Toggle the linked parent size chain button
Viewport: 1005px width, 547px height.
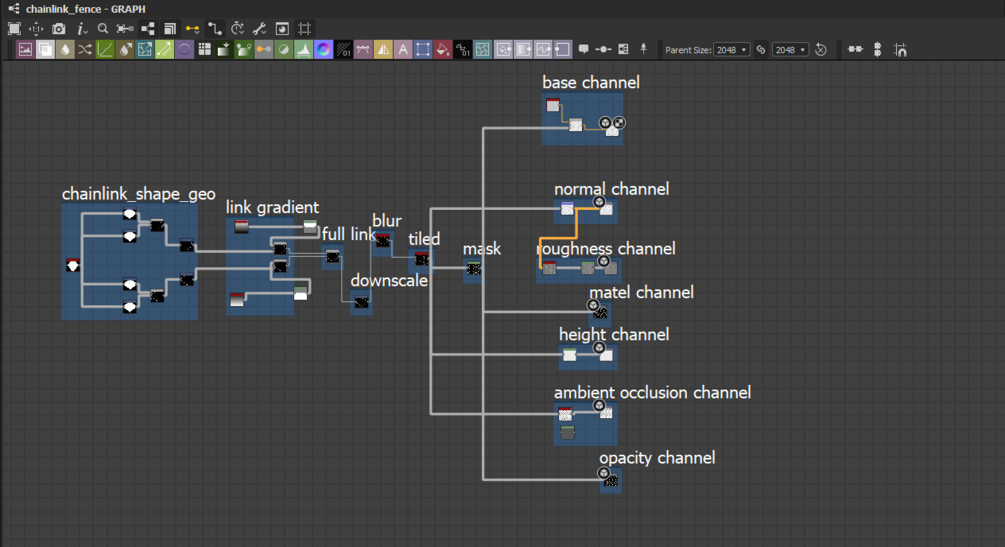(761, 49)
